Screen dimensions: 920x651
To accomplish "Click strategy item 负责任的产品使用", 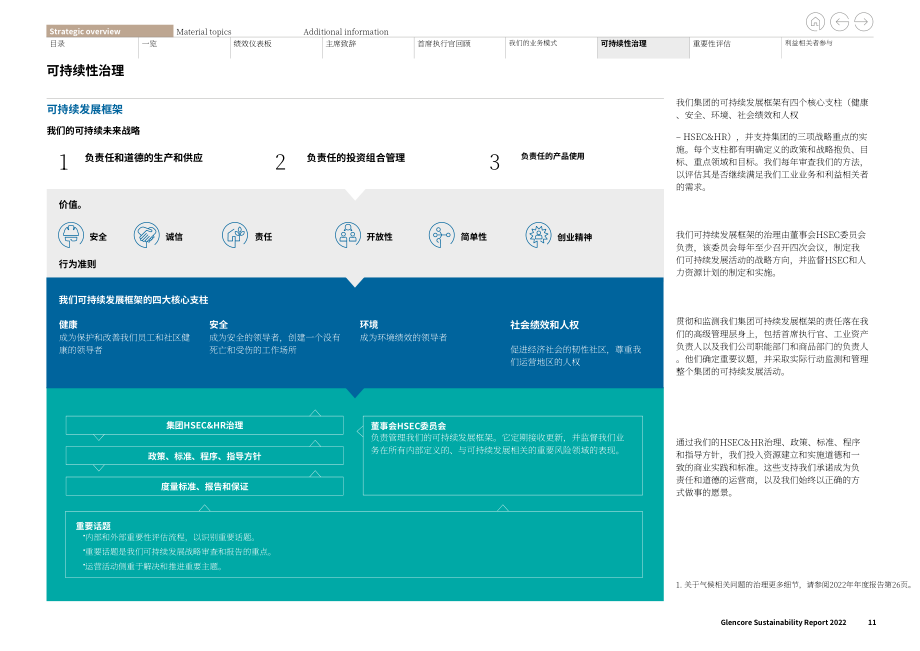I will pyautogui.click(x=552, y=156).
